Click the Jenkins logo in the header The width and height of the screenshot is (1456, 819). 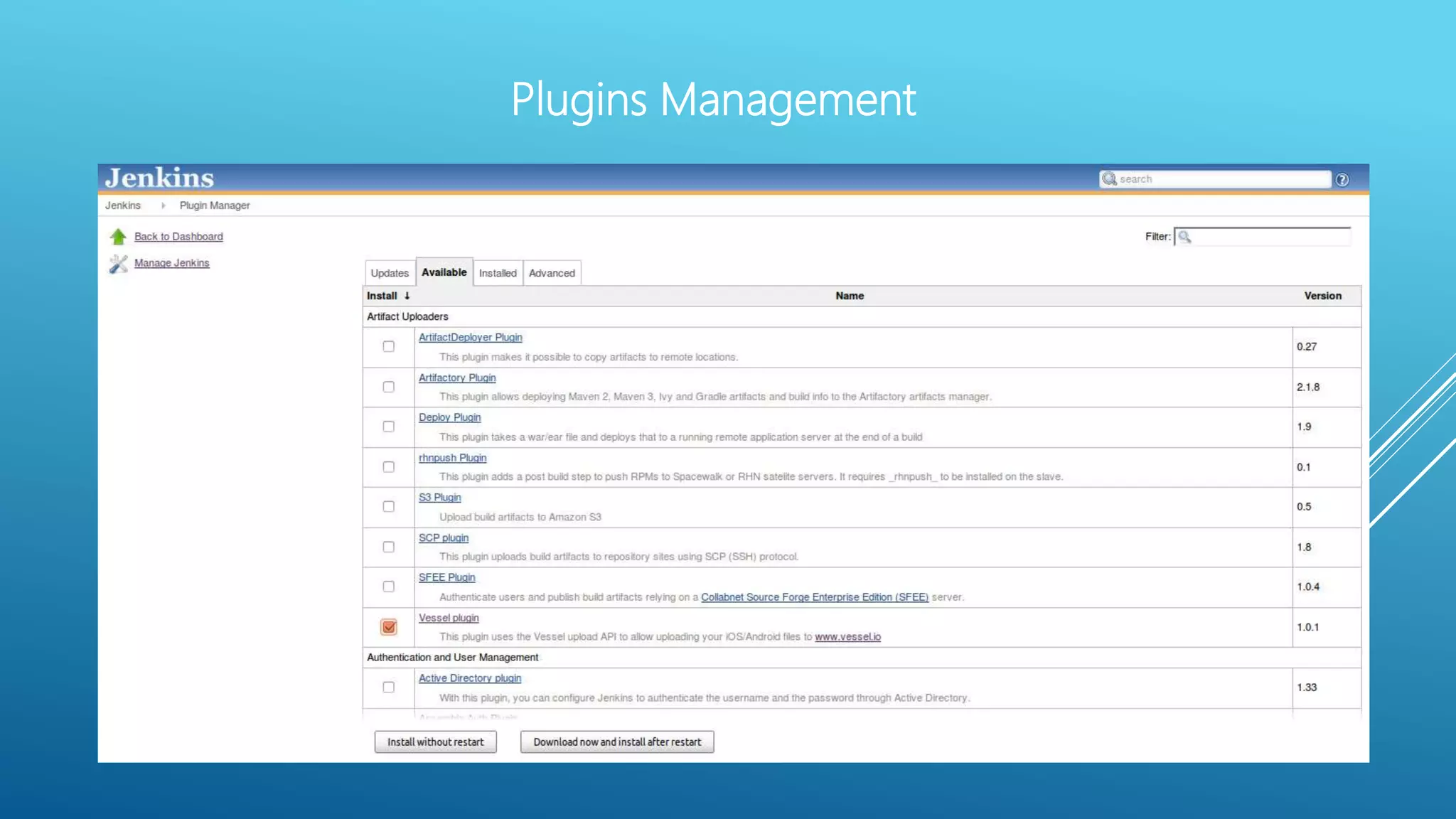coord(159,178)
